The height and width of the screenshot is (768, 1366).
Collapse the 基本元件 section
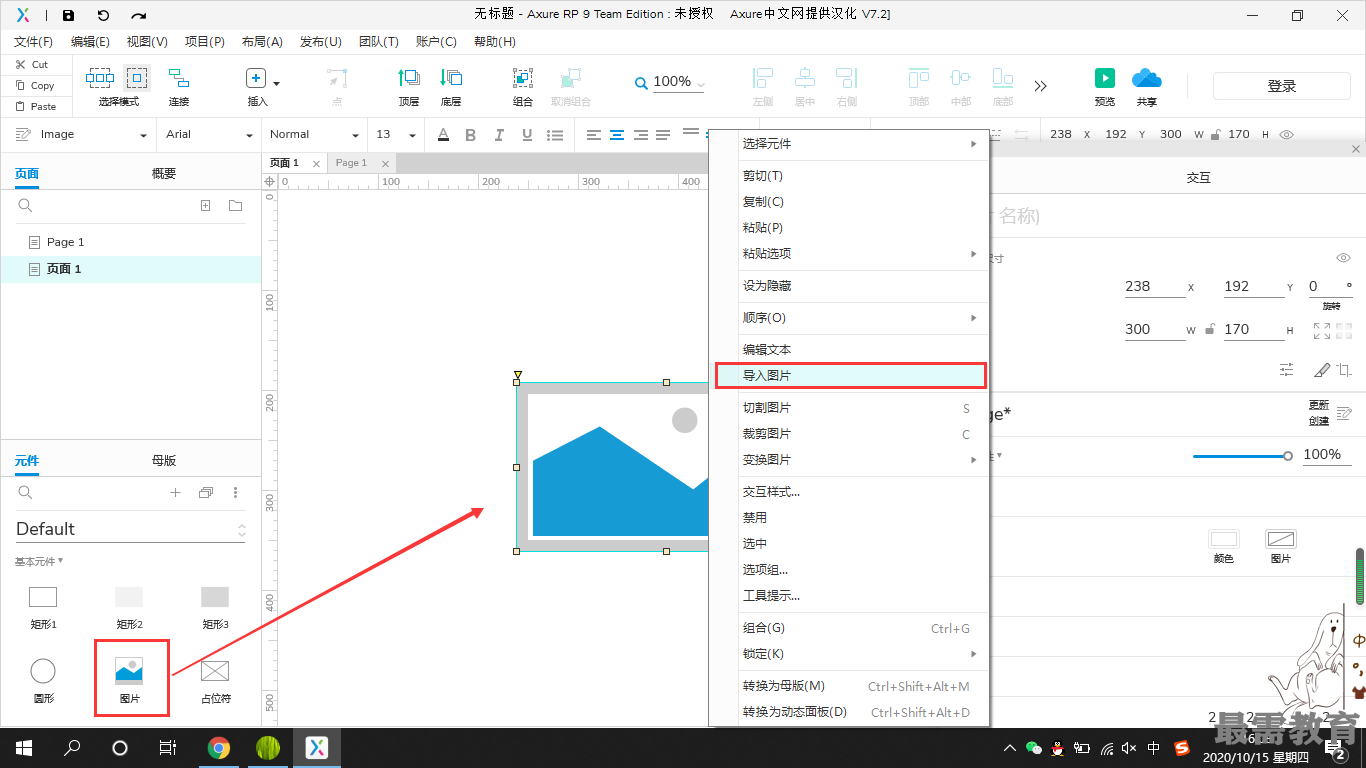coord(39,562)
